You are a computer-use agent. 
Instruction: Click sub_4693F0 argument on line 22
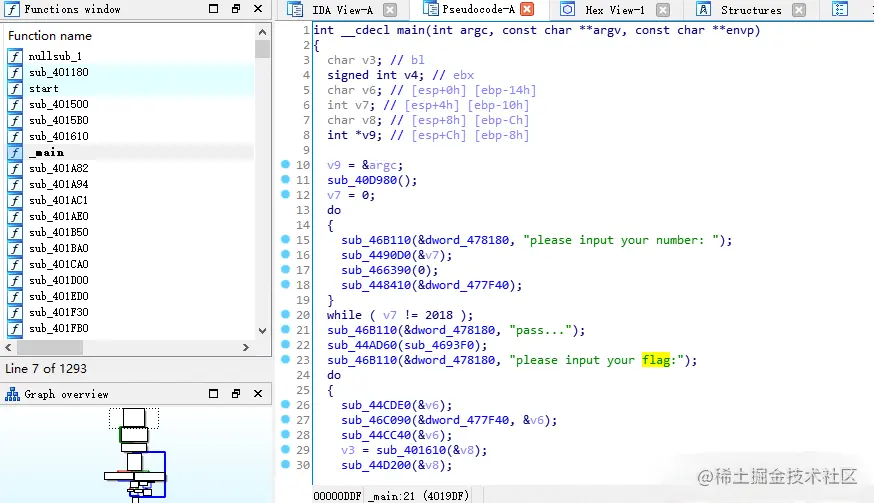[440, 345]
